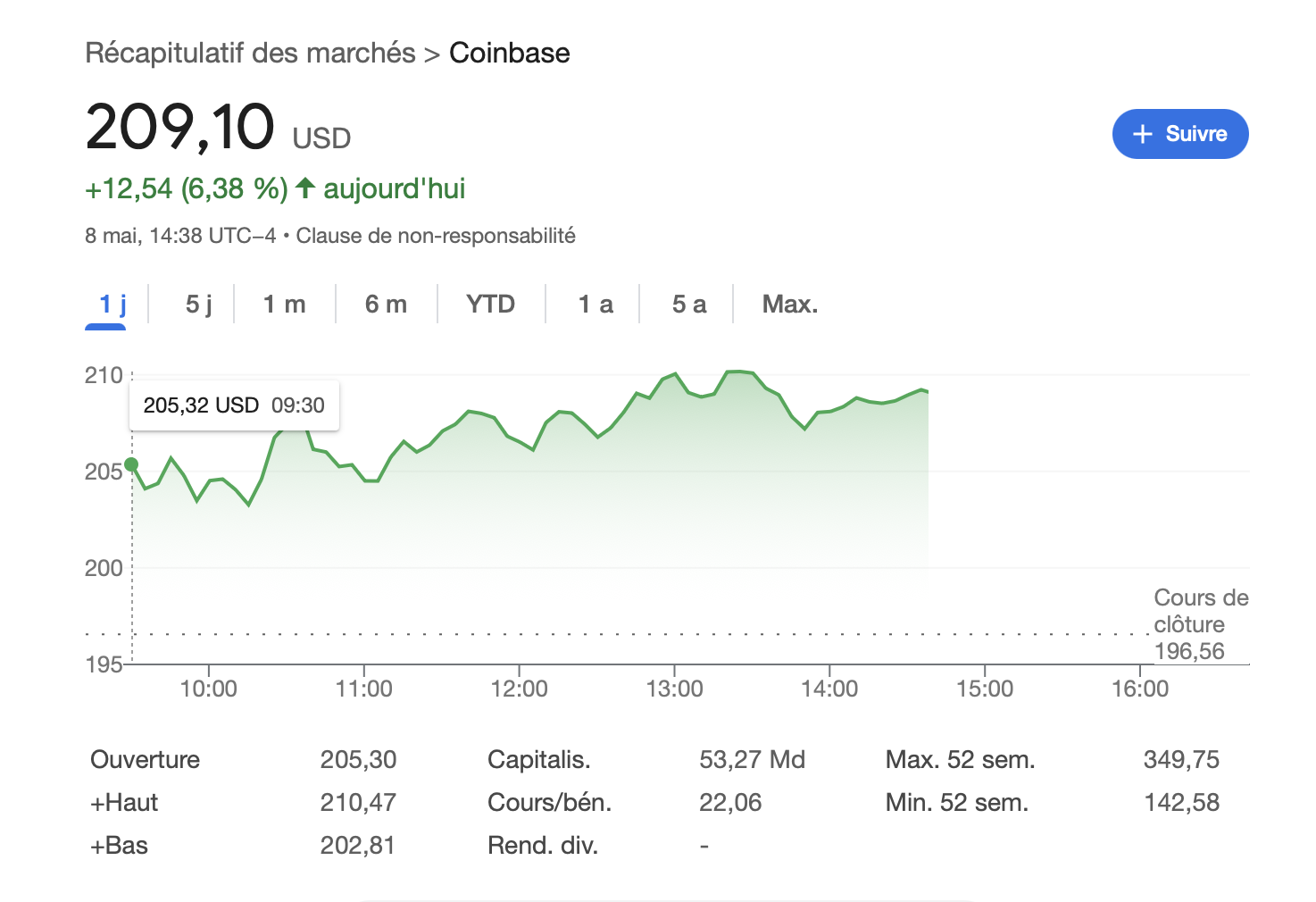This screenshot has height=902, width=1316.
Task: Click the Cours de clôture 196,56 label
Action: point(1201,624)
